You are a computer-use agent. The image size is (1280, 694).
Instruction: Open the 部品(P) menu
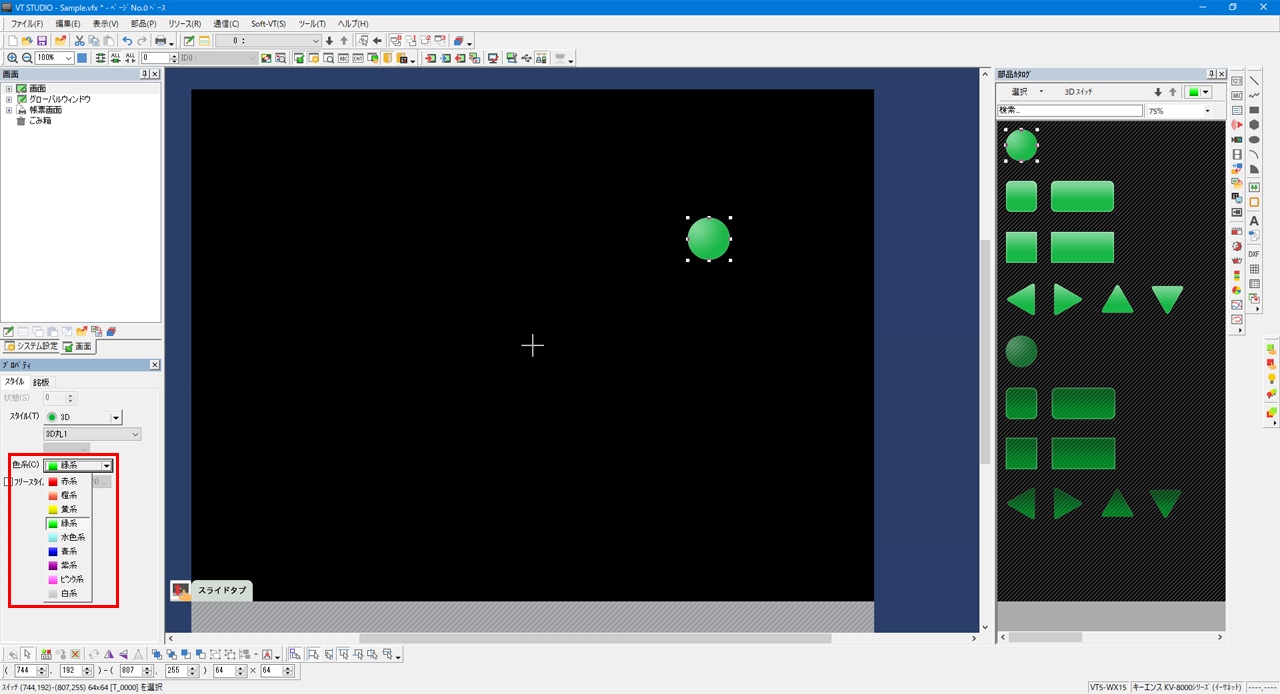coord(144,23)
